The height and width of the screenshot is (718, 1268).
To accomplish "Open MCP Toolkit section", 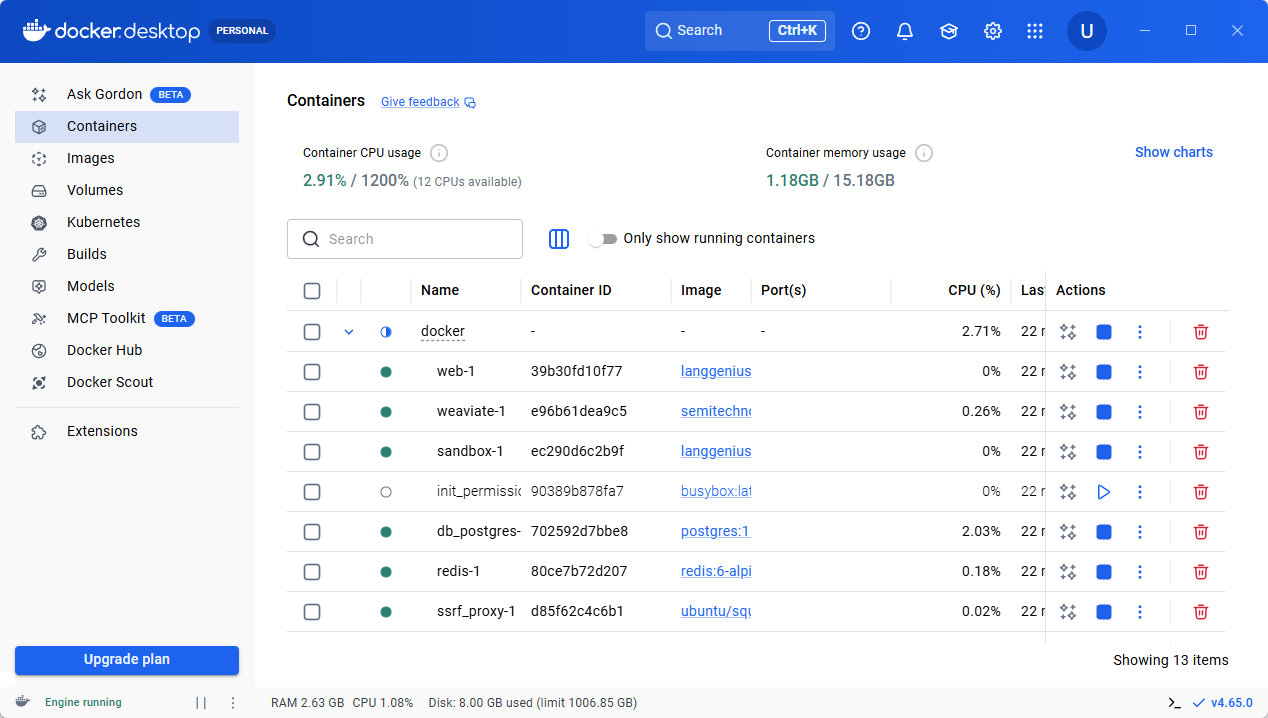I will (127, 318).
